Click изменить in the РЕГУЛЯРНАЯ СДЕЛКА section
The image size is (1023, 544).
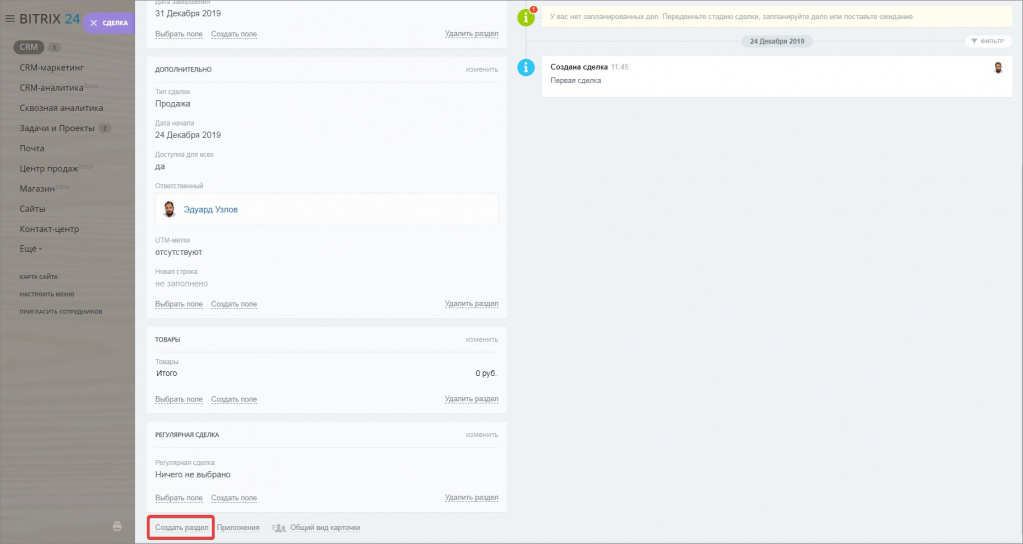tap(481, 434)
